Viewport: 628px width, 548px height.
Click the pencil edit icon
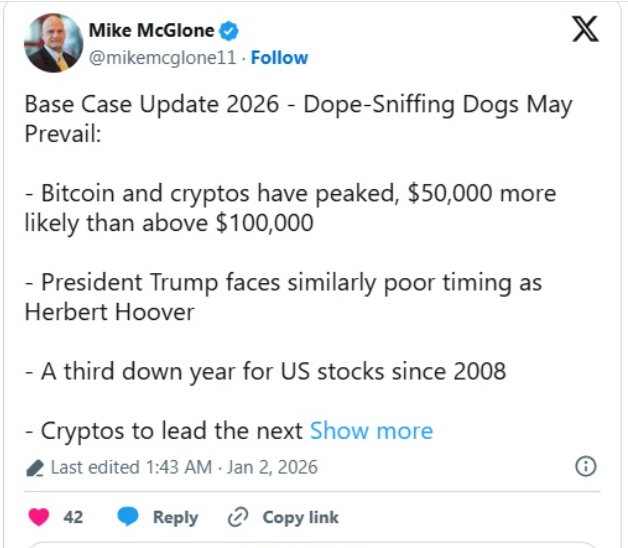(35, 467)
